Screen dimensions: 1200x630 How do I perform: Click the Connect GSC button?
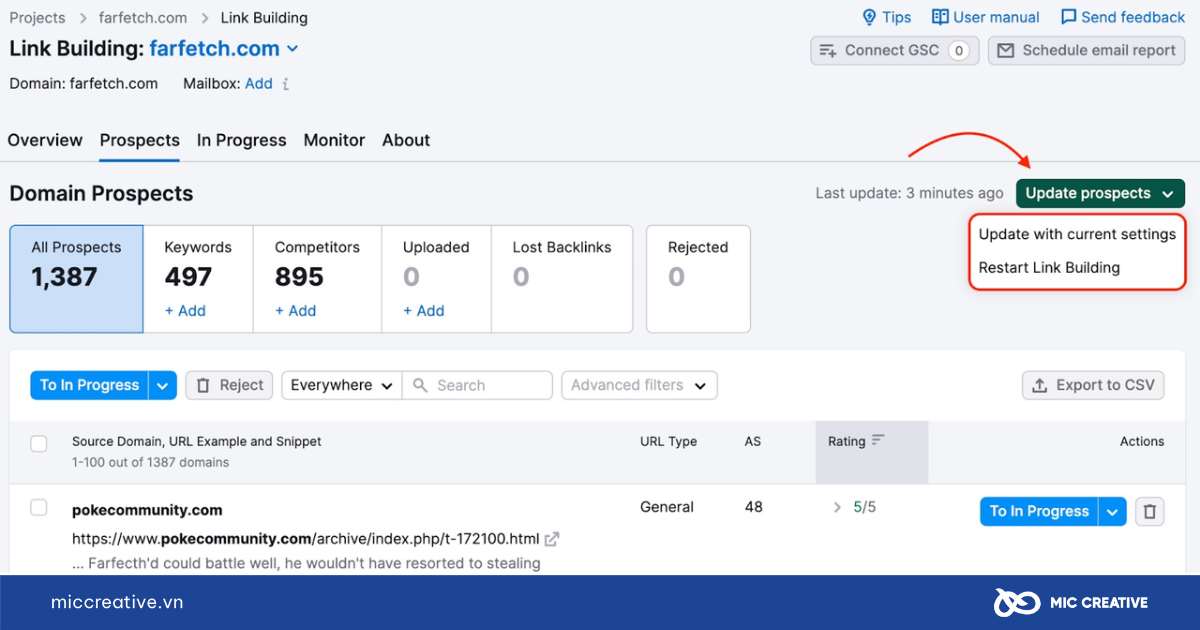894,50
